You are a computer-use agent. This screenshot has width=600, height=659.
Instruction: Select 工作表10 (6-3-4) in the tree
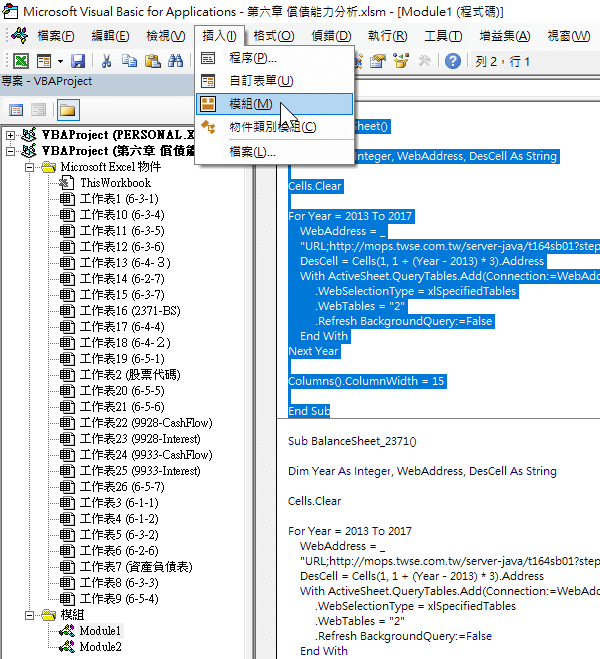122,215
